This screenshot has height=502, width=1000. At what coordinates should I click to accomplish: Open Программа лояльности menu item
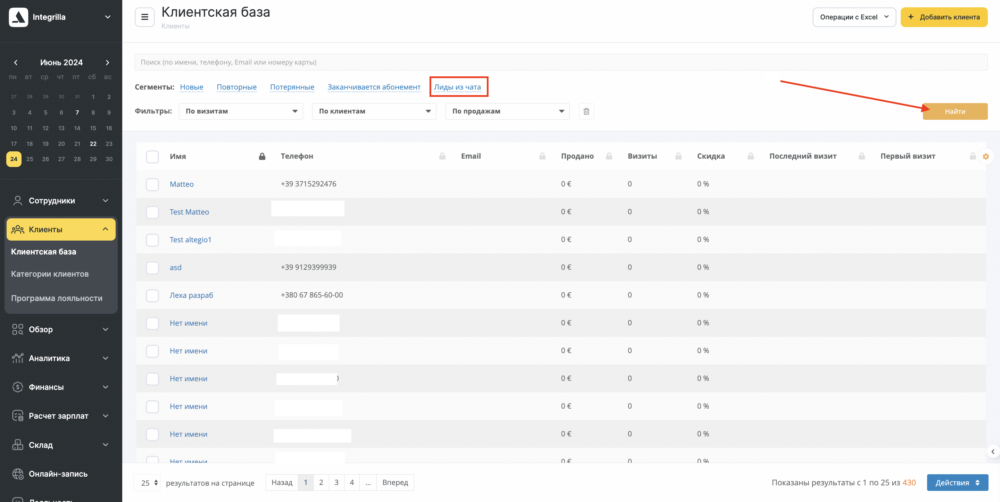56,298
